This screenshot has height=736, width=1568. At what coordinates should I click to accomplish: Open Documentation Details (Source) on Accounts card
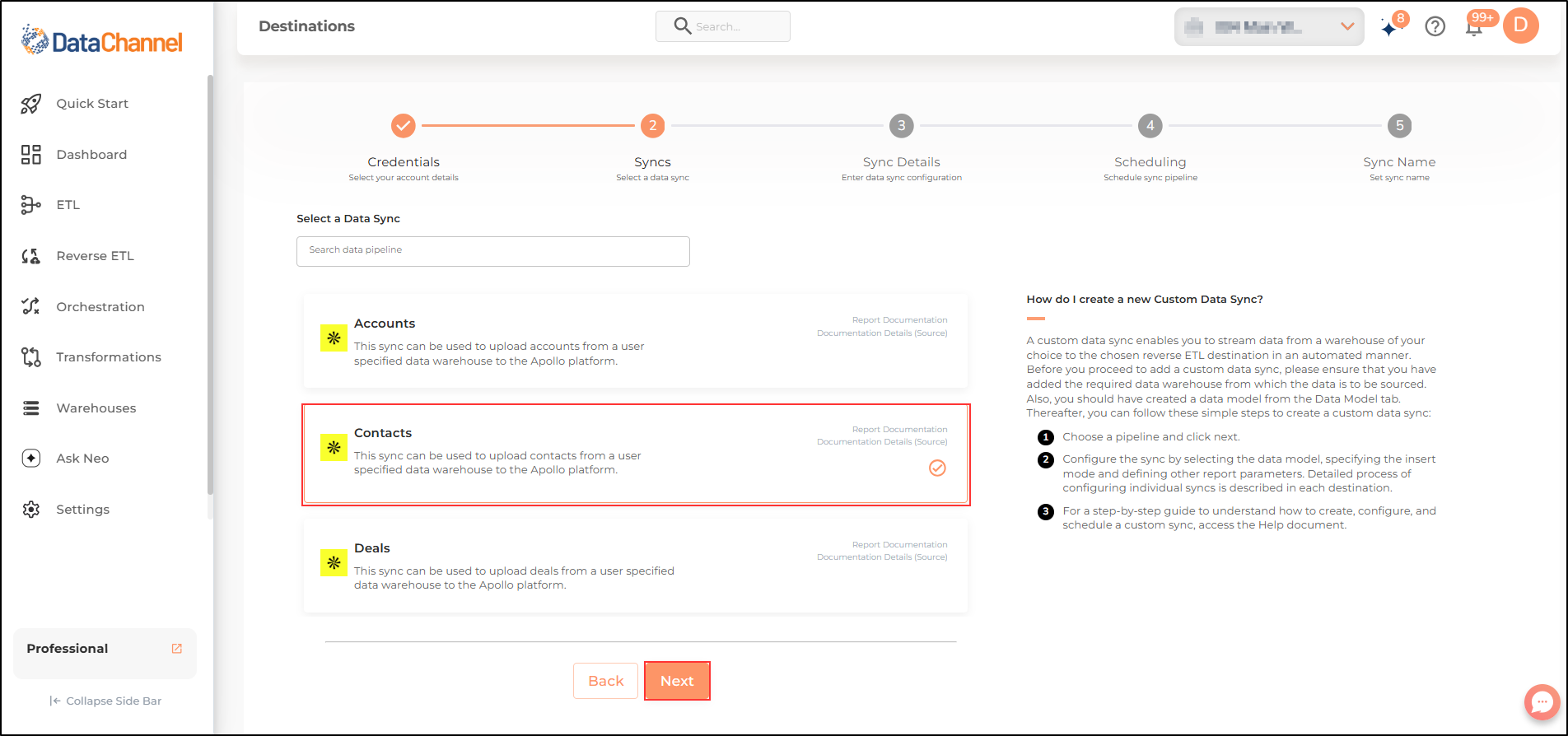point(882,333)
